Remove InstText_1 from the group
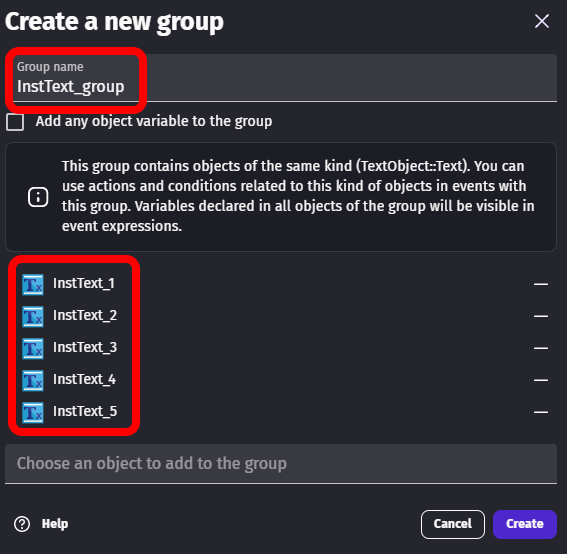This screenshot has width=567, height=554. click(x=541, y=285)
